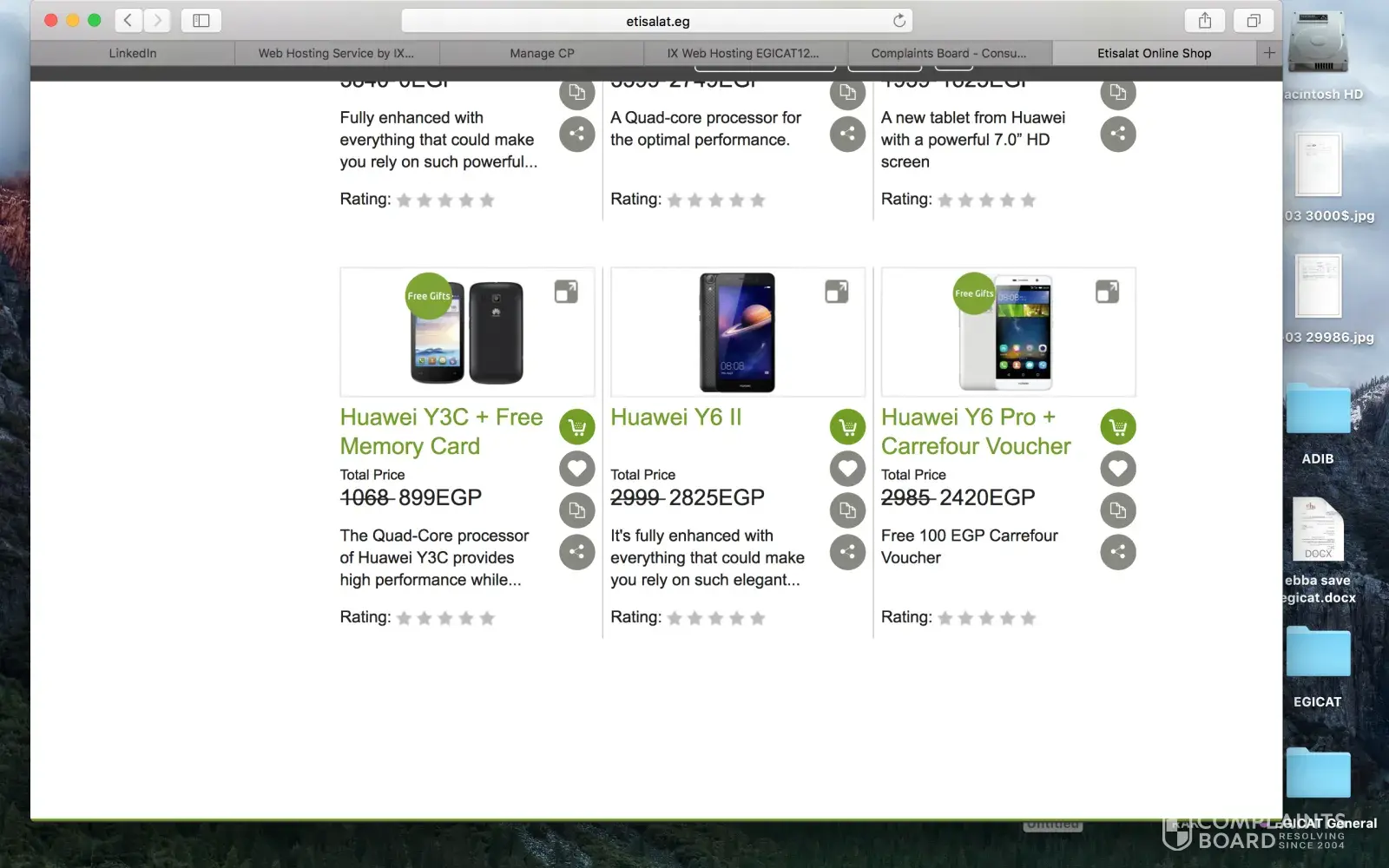The width and height of the screenshot is (1389, 868).
Task: Add Huawei Y3C to wishlist heart
Action: click(x=577, y=469)
